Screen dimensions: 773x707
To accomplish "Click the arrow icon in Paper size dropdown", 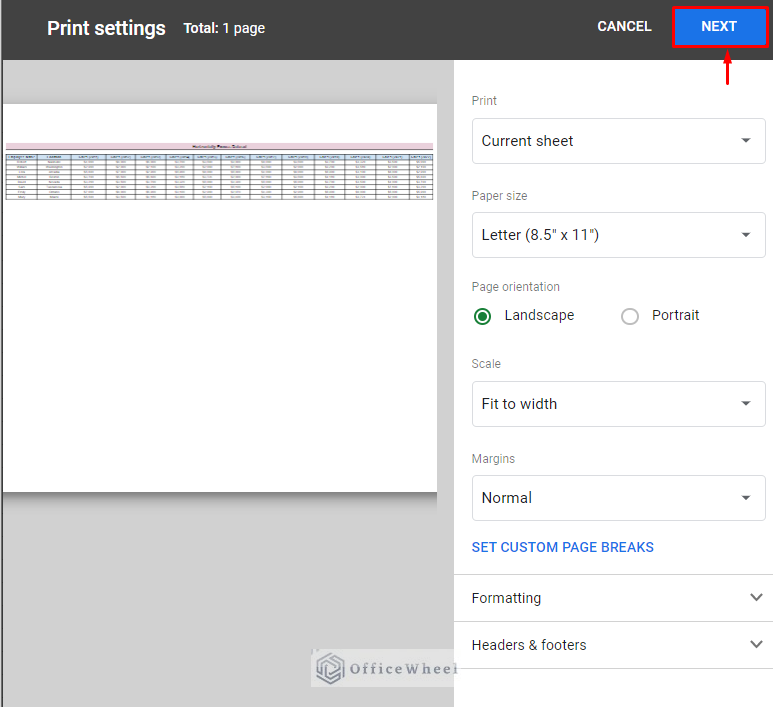I will click(x=745, y=235).
